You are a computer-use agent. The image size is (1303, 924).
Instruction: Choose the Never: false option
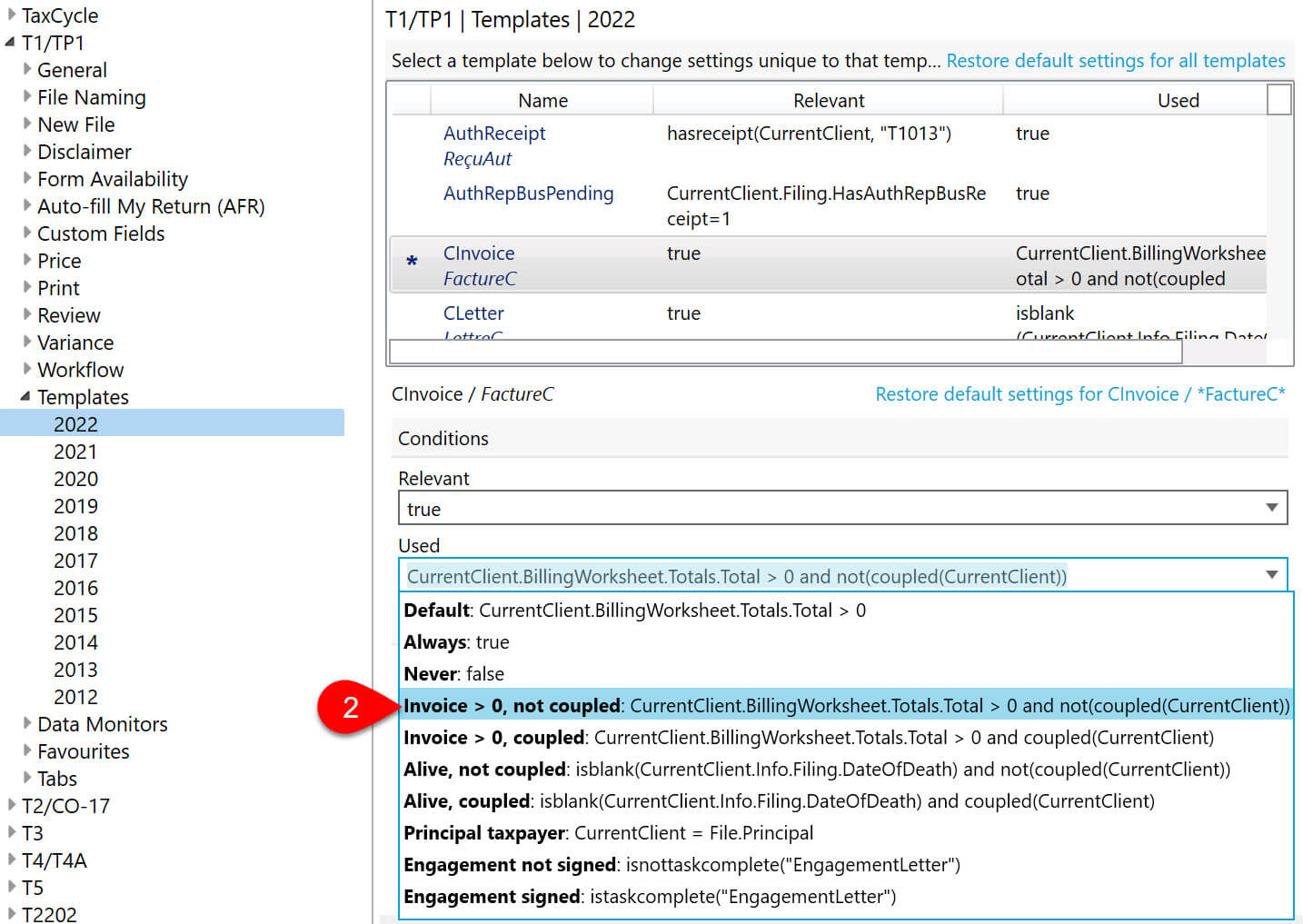[846, 674]
